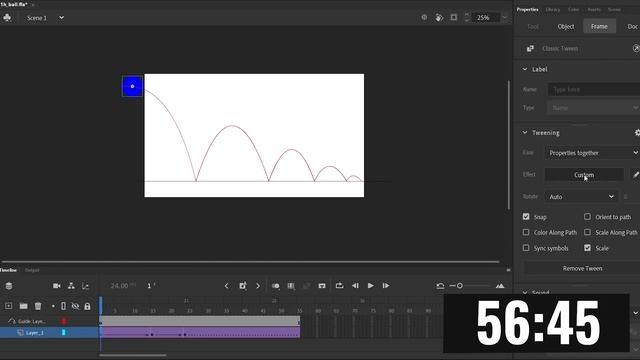Open the Scene 1 dropdown
The height and width of the screenshot is (360, 640).
pos(61,18)
